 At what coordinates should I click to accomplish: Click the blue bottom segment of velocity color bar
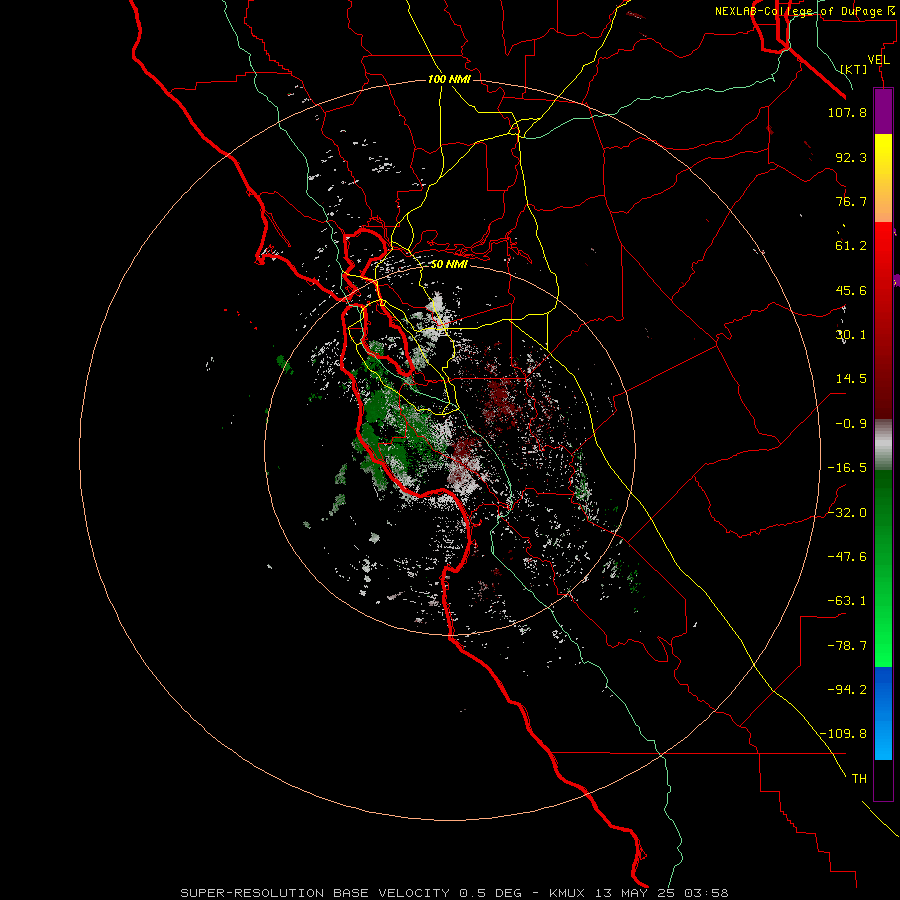pyautogui.click(x=883, y=713)
